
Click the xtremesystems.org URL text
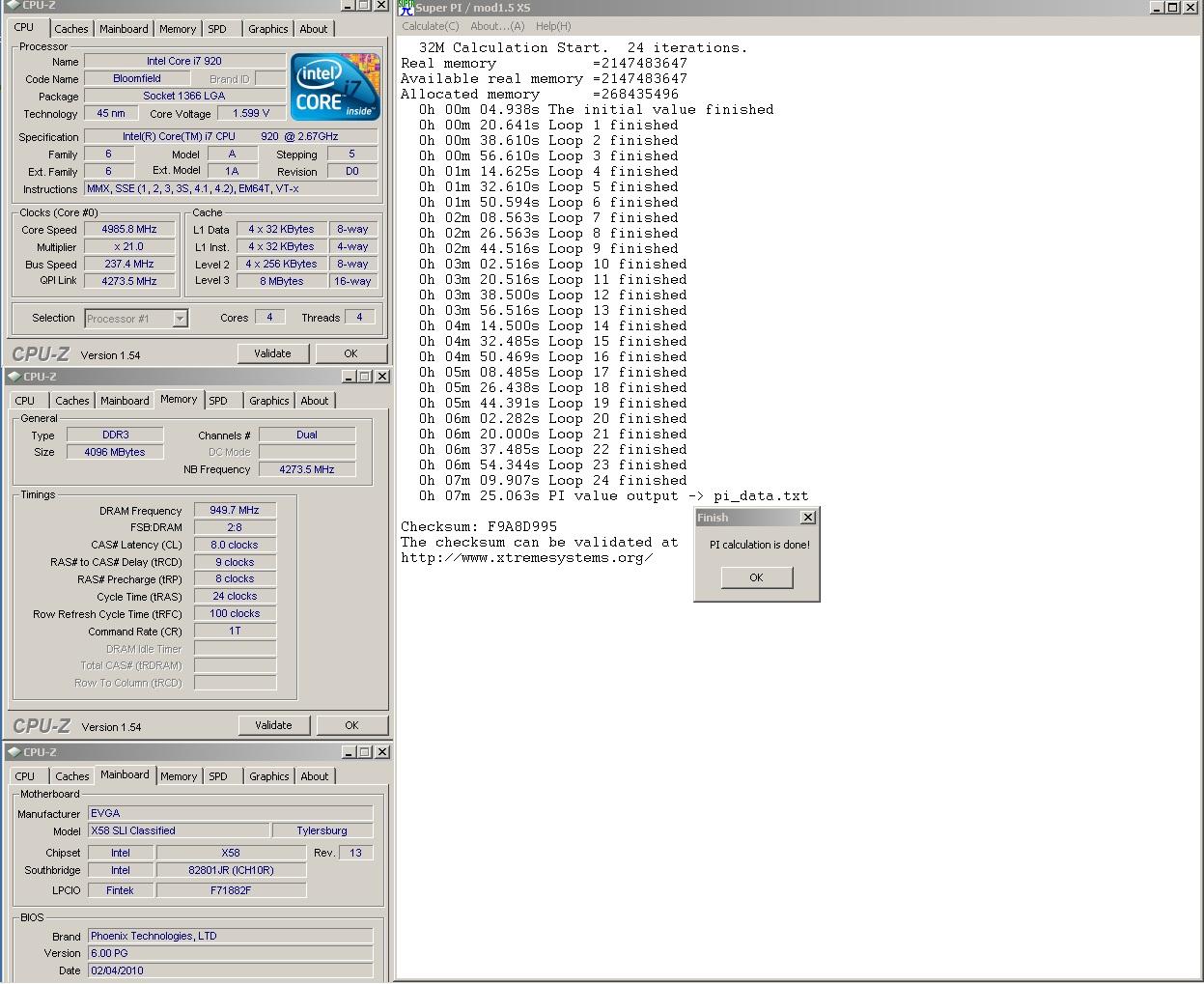tap(526, 557)
